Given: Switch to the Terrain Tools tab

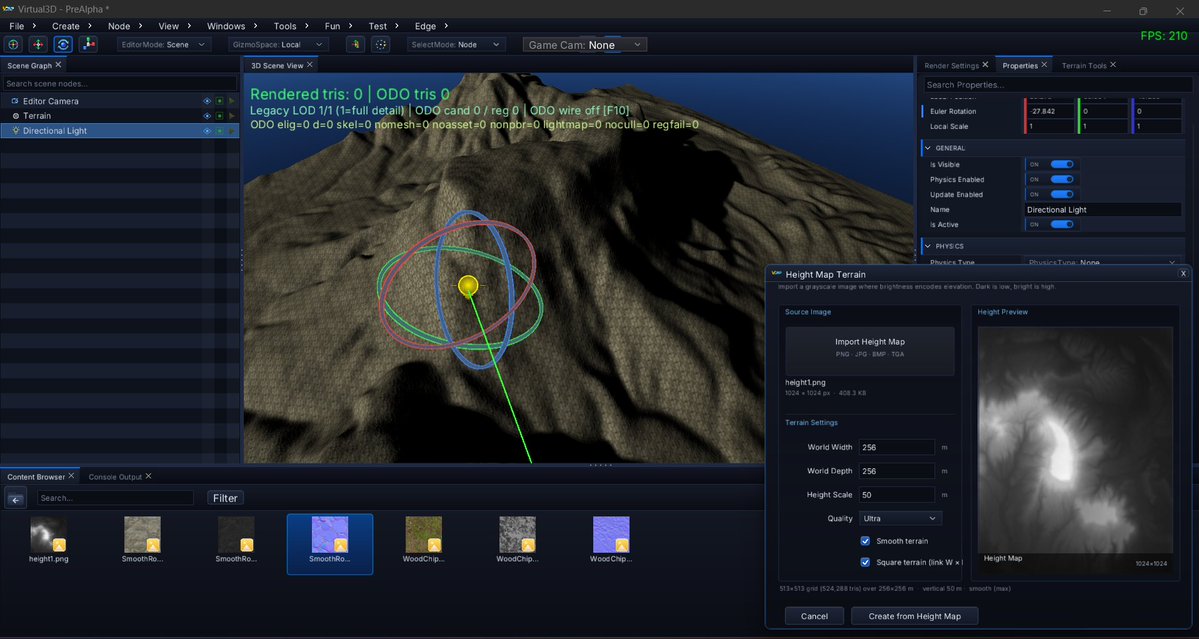Looking at the screenshot, I should coord(1084,65).
